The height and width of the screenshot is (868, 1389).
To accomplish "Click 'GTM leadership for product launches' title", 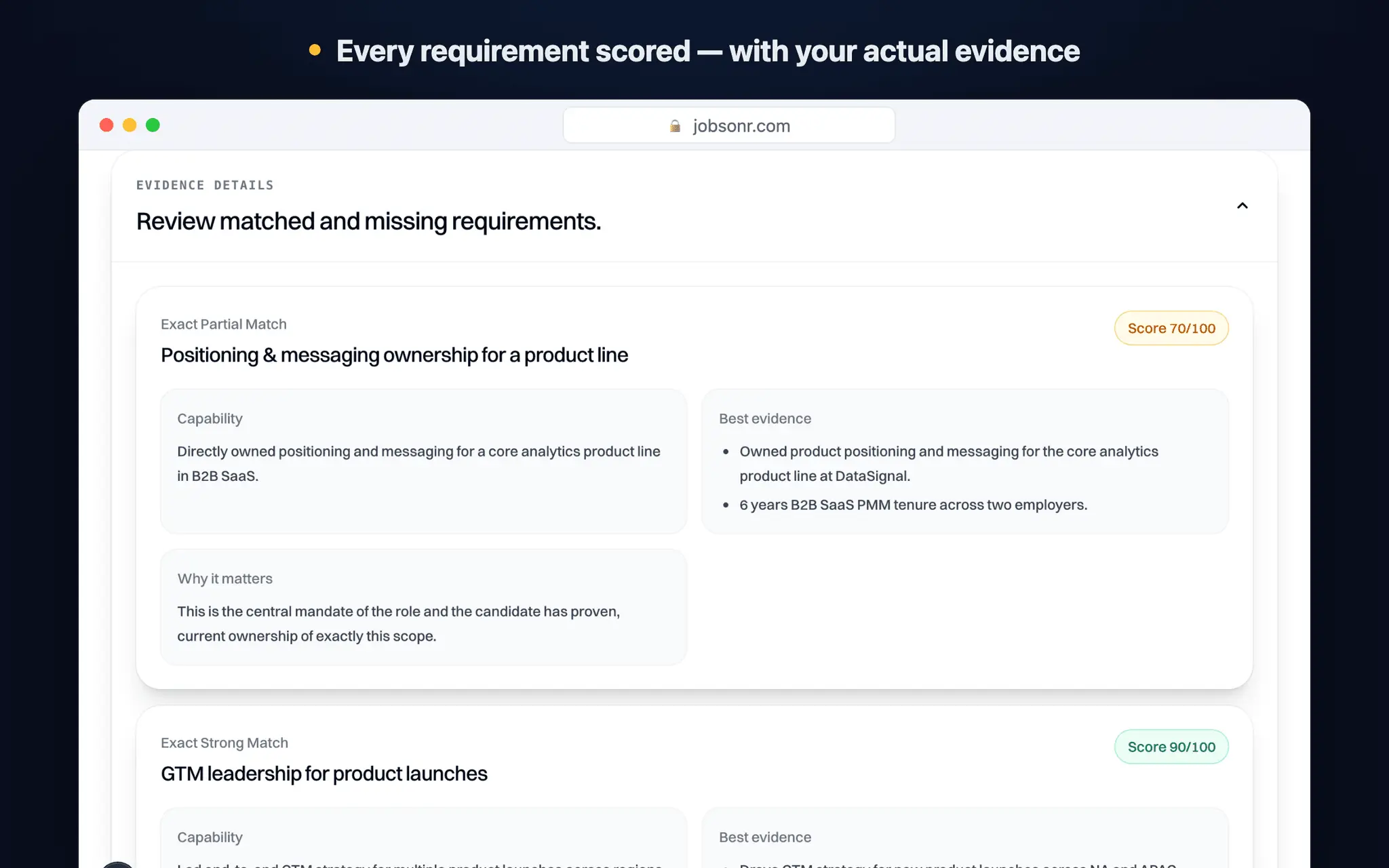I will [x=324, y=774].
